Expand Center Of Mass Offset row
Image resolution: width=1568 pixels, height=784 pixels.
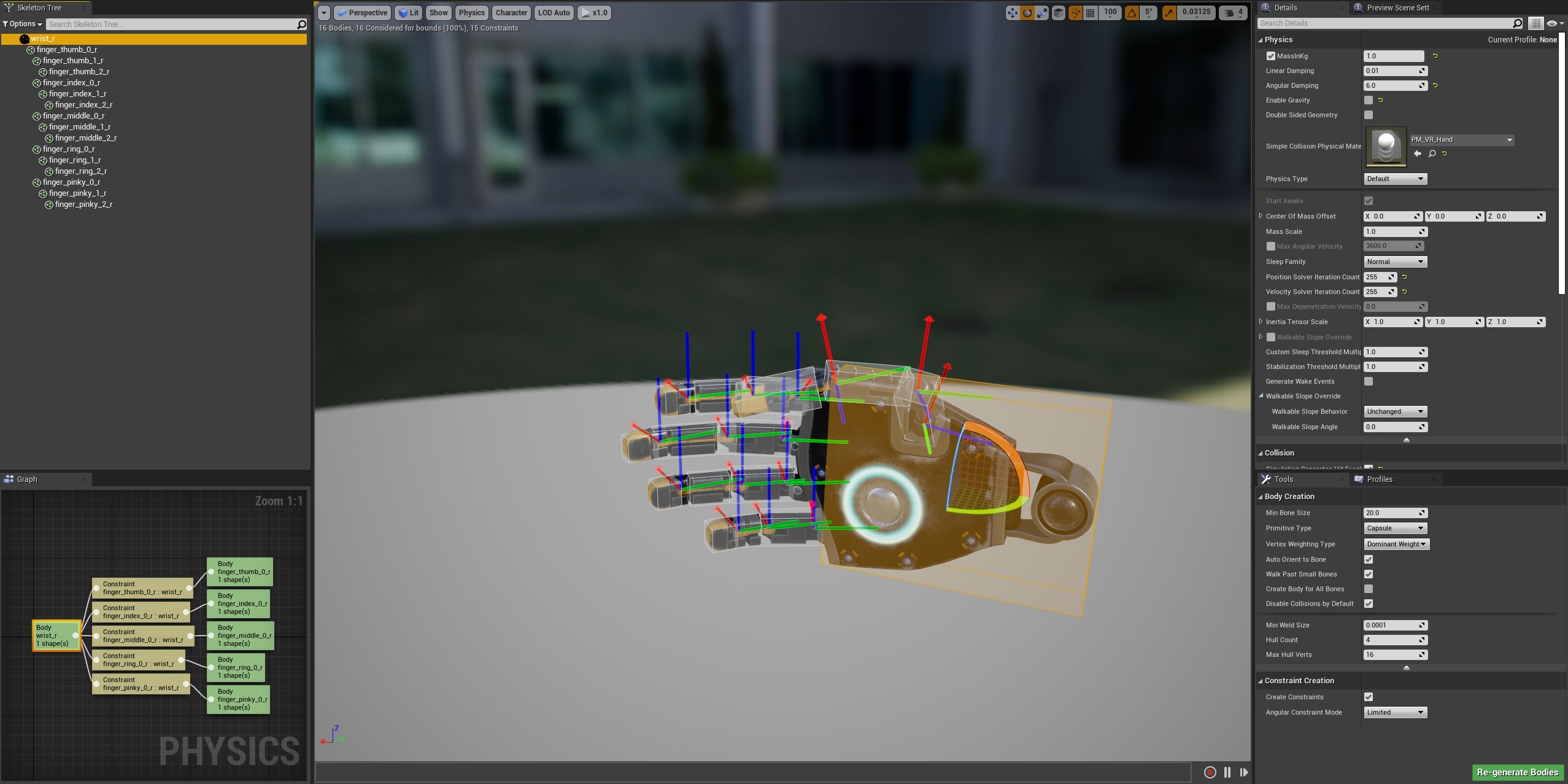[1261, 216]
